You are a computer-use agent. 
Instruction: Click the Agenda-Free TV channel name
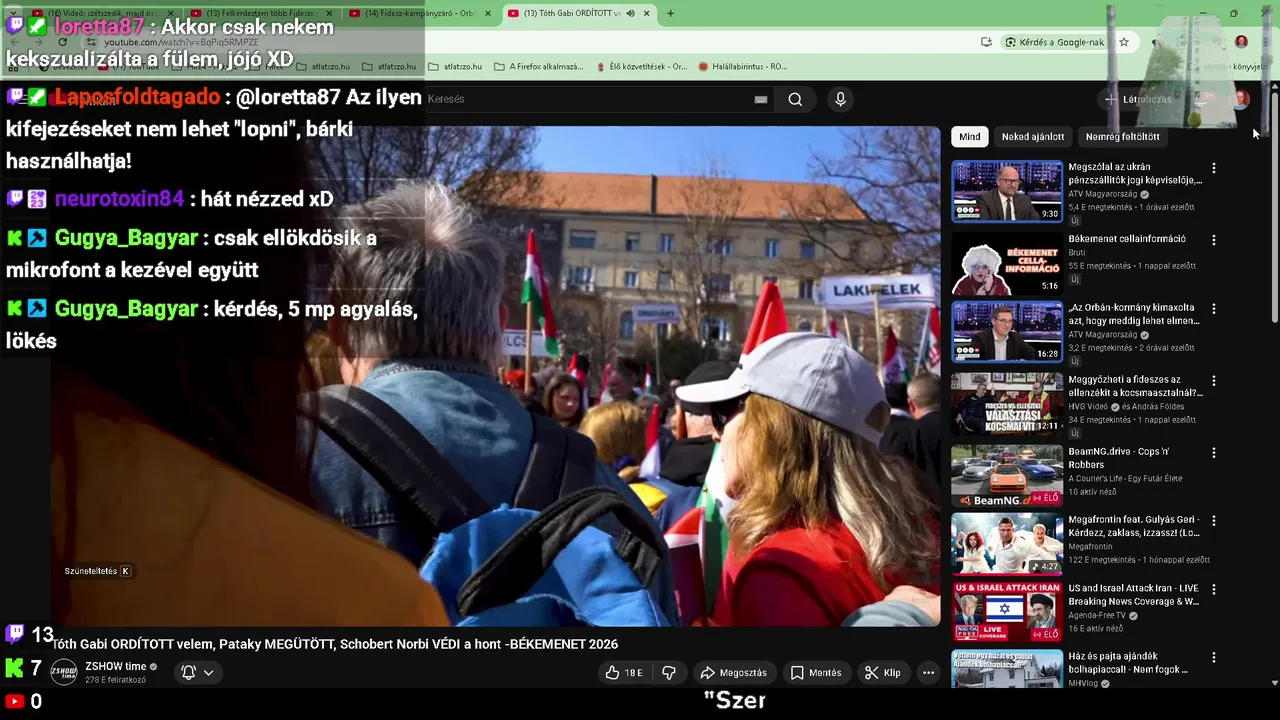point(1099,615)
